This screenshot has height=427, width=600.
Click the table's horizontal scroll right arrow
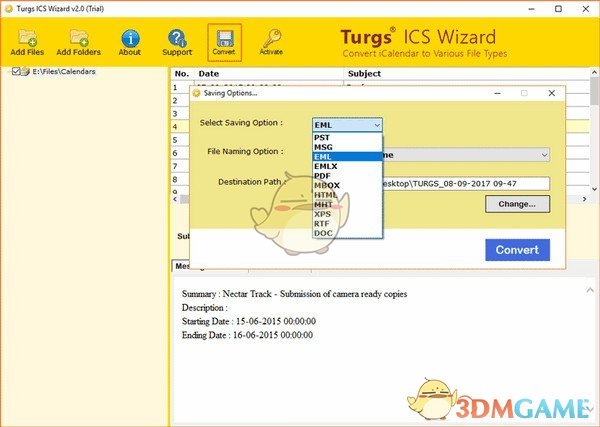tap(584, 199)
